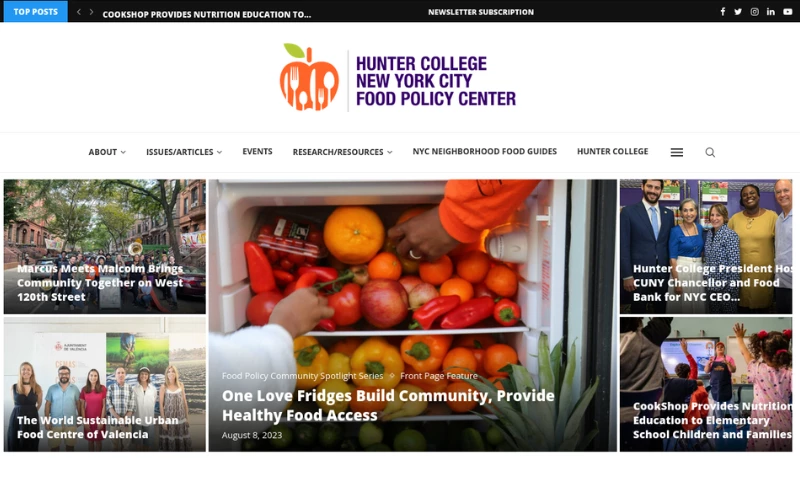Click the Newsletter Subscription link

[481, 12]
